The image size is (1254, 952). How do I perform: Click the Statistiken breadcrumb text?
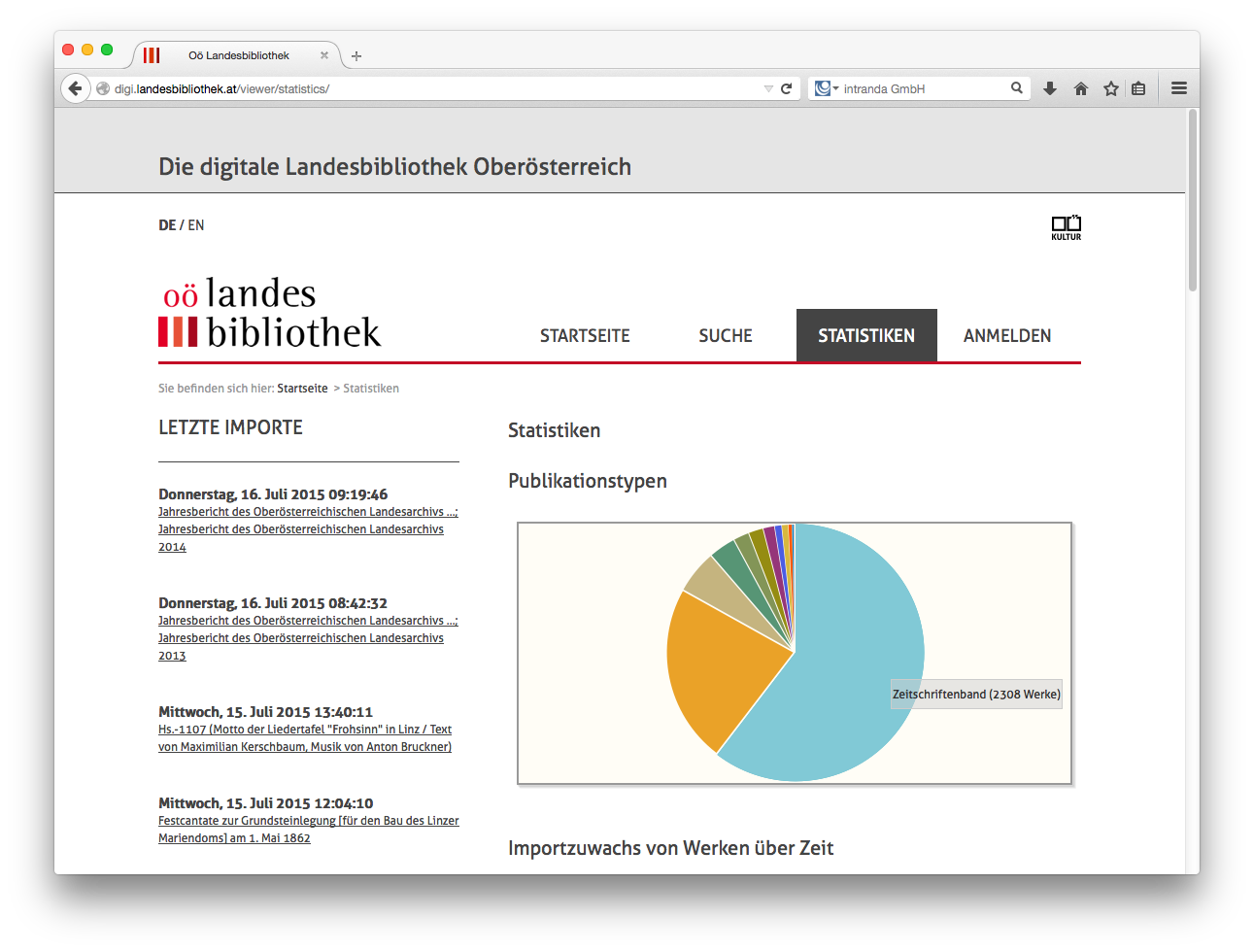pos(371,389)
